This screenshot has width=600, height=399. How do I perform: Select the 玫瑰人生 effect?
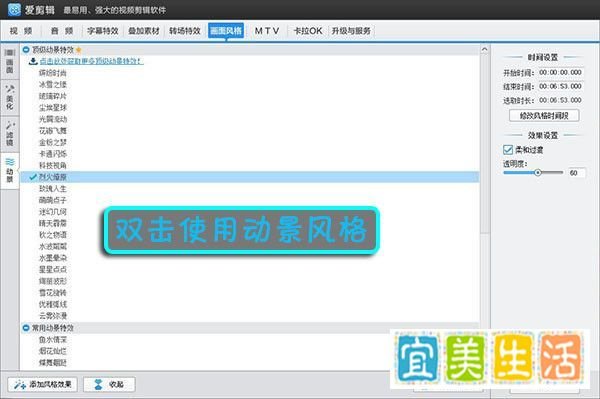[x=52, y=189]
